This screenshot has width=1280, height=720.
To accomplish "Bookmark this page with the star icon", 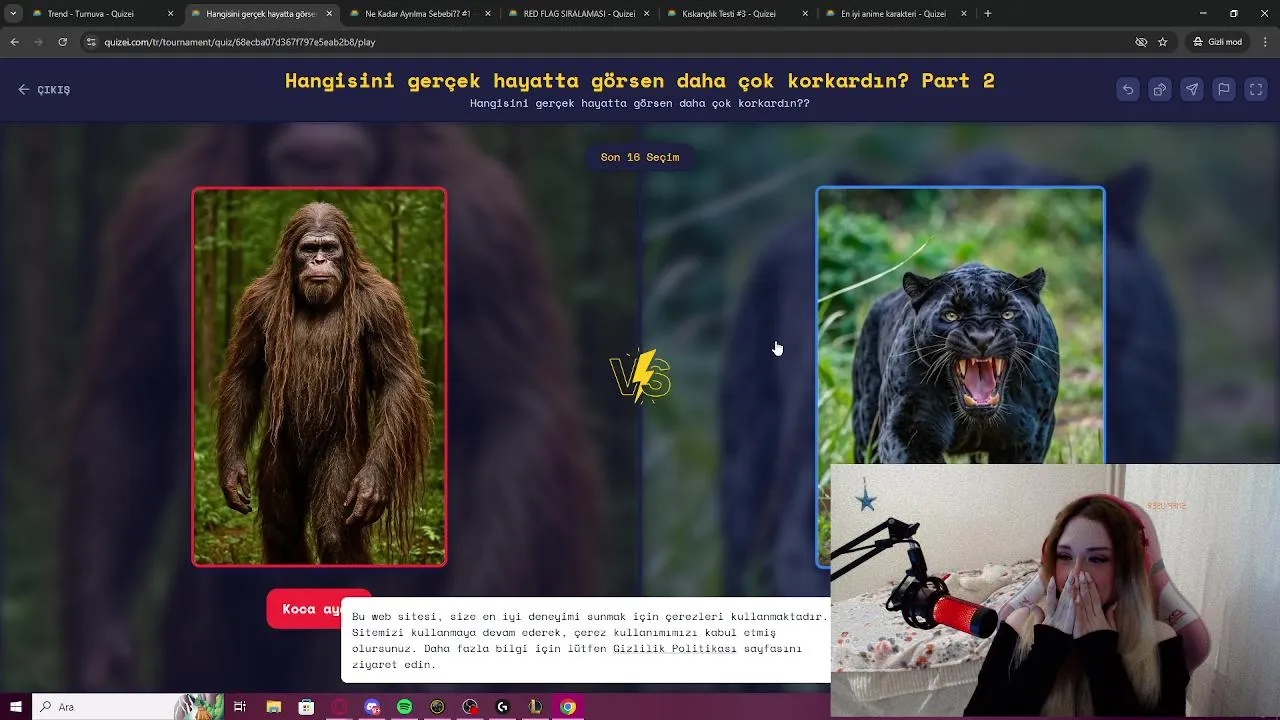I will (1162, 42).
